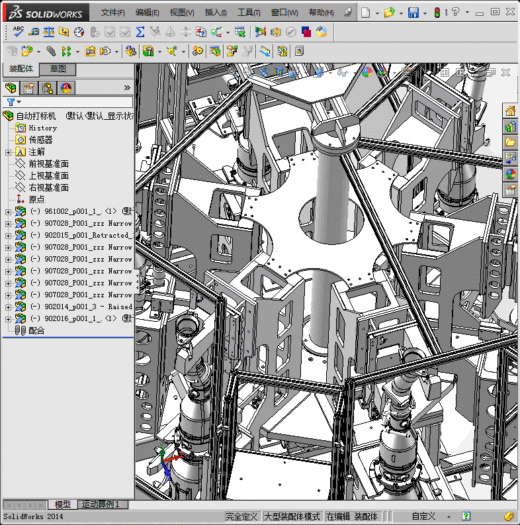Expand the 注解 annotations folder
520x525 pixels.
[8, 152]
